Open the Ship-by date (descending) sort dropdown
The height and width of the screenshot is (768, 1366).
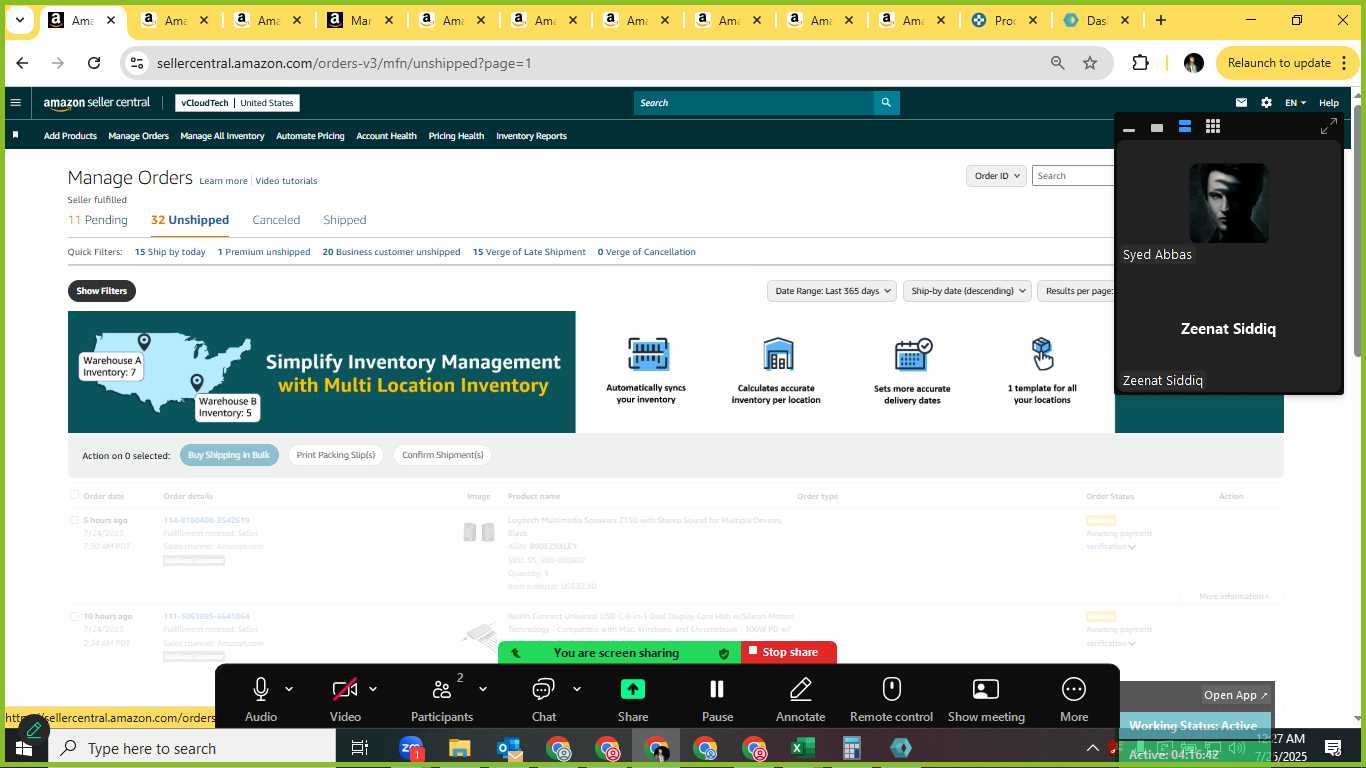[967, 291]
